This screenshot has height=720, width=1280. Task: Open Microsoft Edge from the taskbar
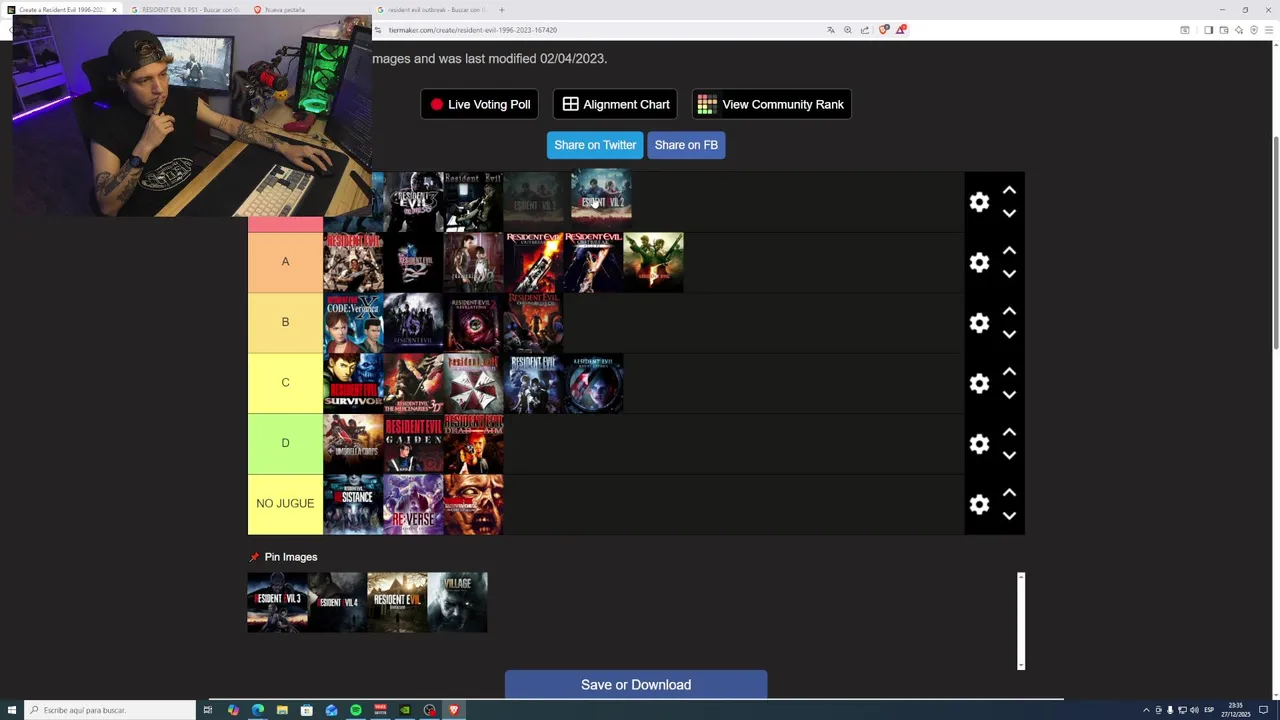click(x=258, y=710)
